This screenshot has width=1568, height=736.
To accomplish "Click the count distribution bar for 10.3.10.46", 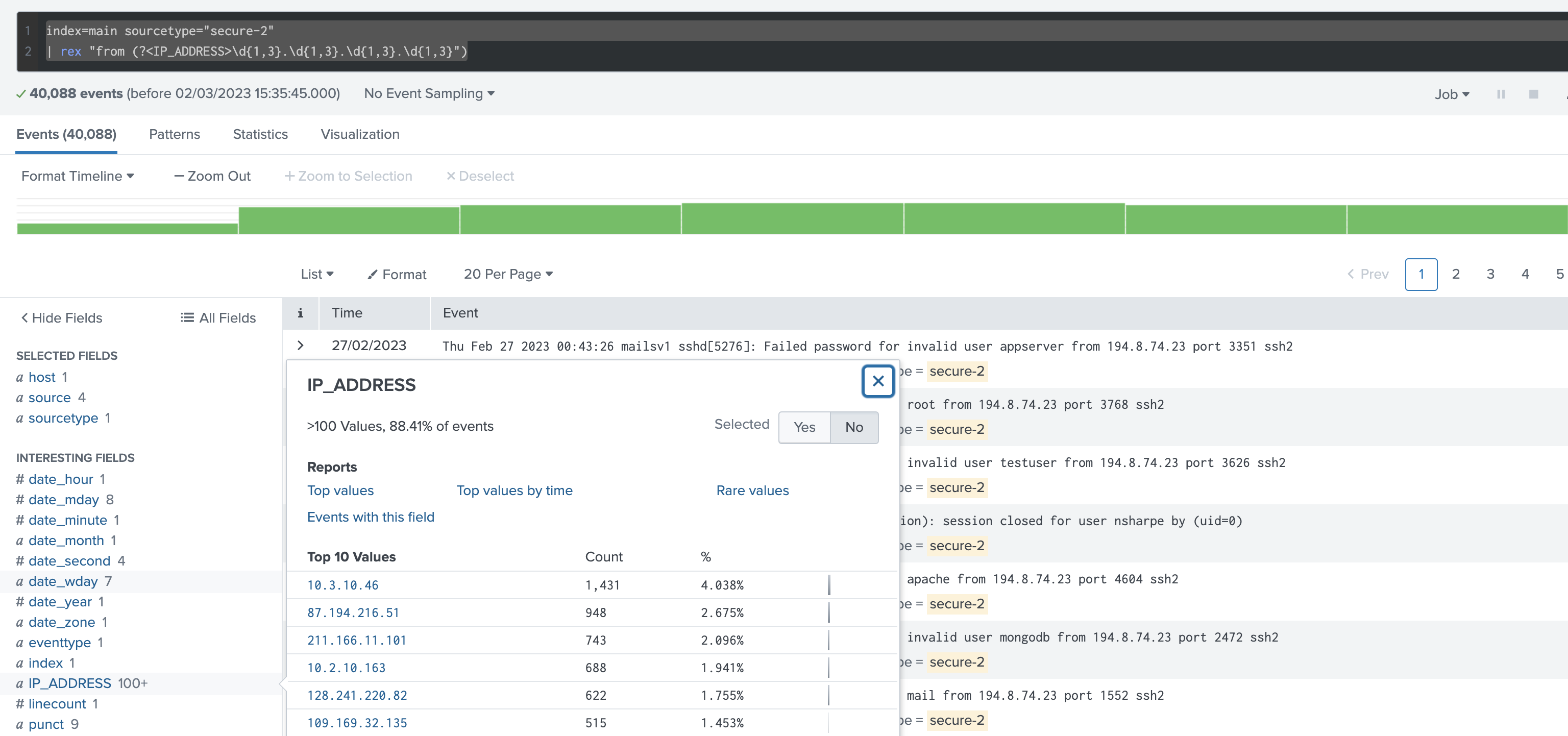I will point(828,585).
